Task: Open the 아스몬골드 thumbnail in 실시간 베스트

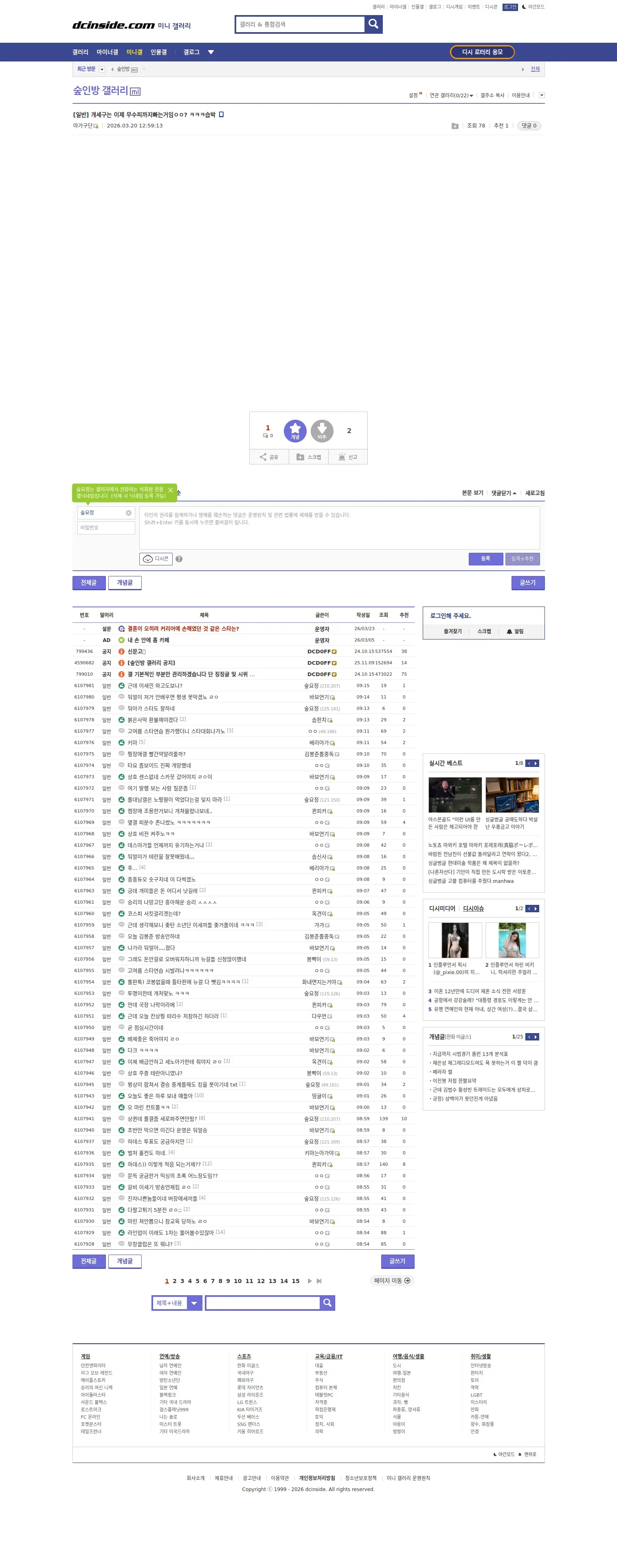Action: (455, 795)
